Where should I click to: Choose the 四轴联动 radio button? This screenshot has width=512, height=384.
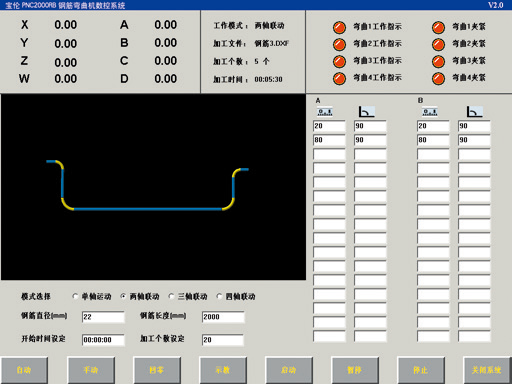coord(219,296)
